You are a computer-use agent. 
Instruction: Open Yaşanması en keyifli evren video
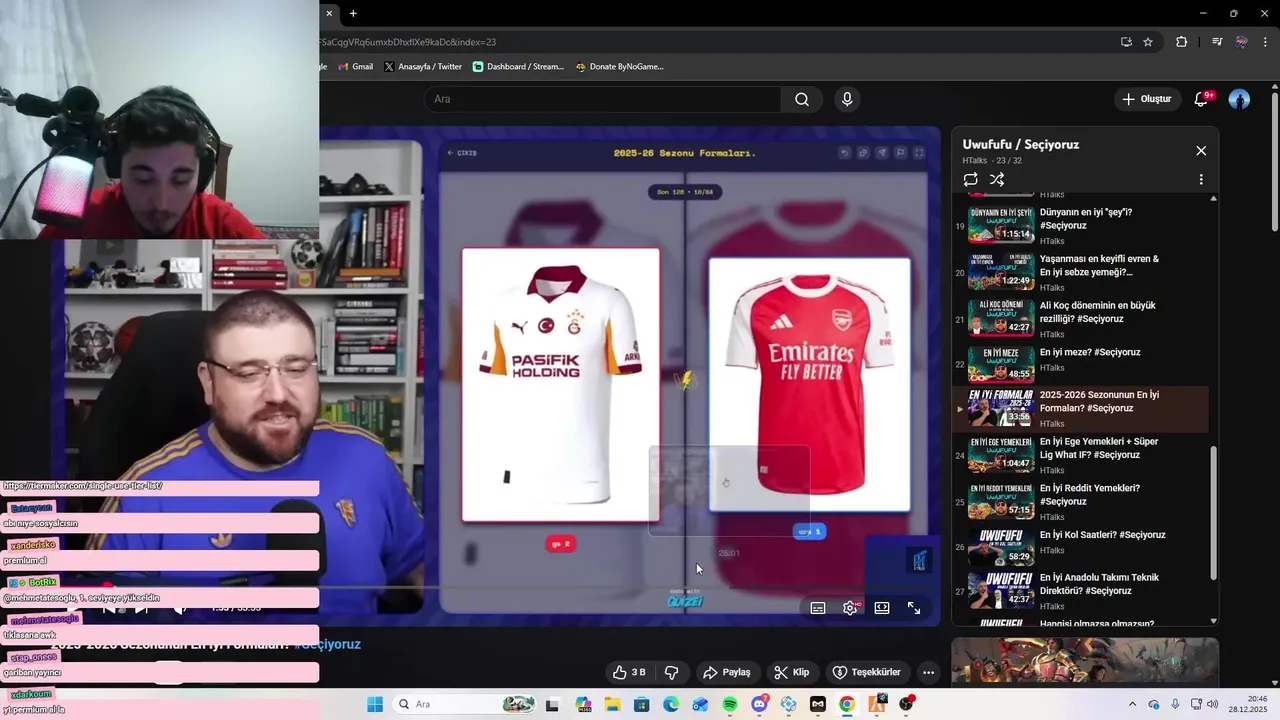point(1080,272)
